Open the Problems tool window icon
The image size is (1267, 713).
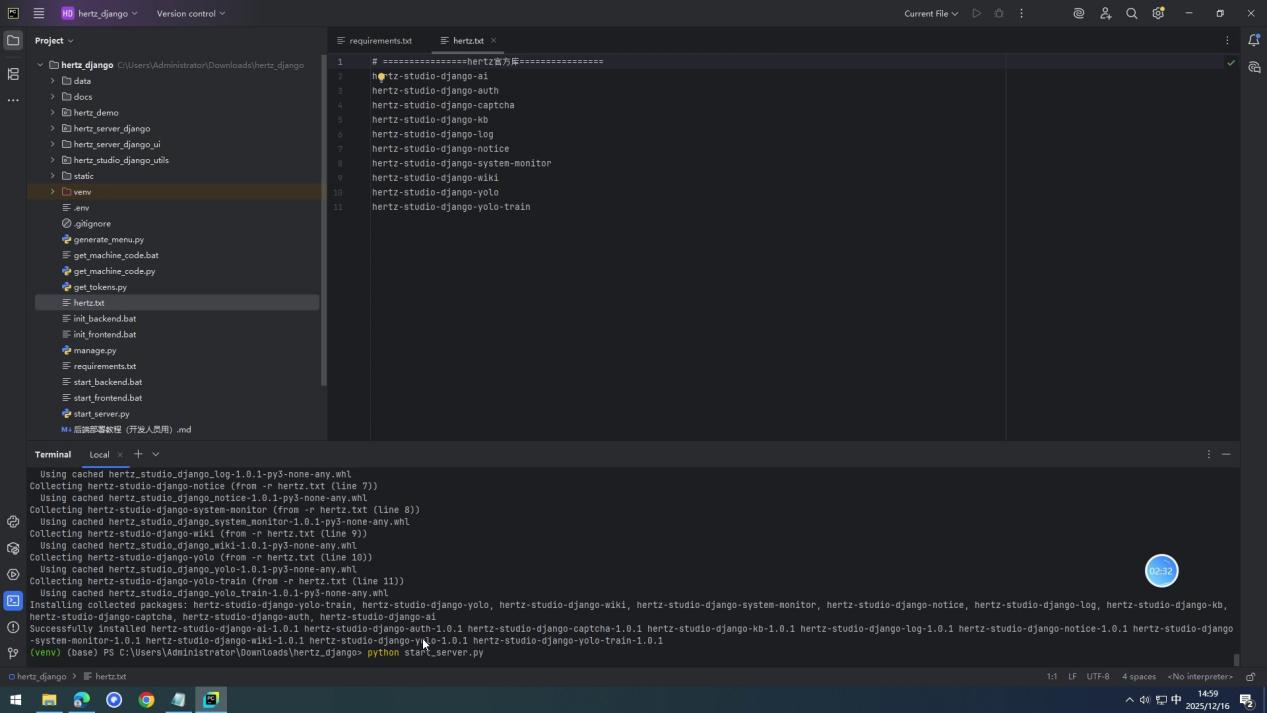(x=13, y=627)
